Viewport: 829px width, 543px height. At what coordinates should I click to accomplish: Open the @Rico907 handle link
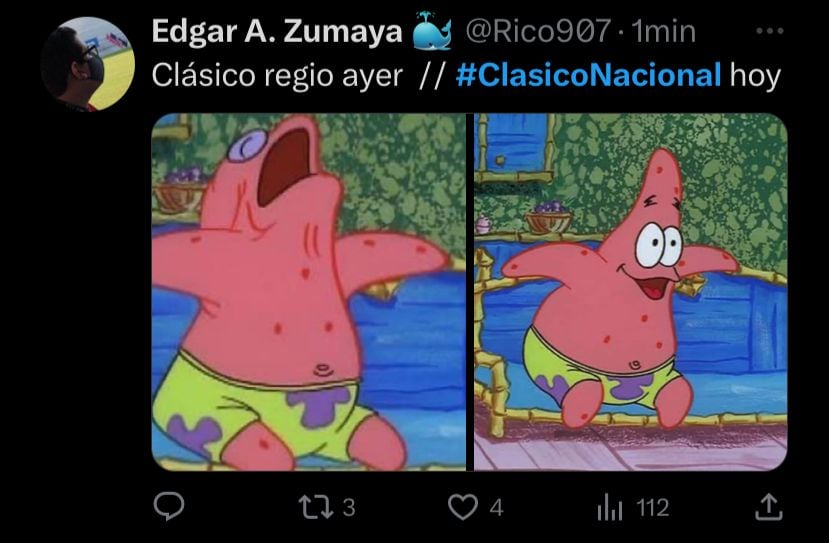538,31
